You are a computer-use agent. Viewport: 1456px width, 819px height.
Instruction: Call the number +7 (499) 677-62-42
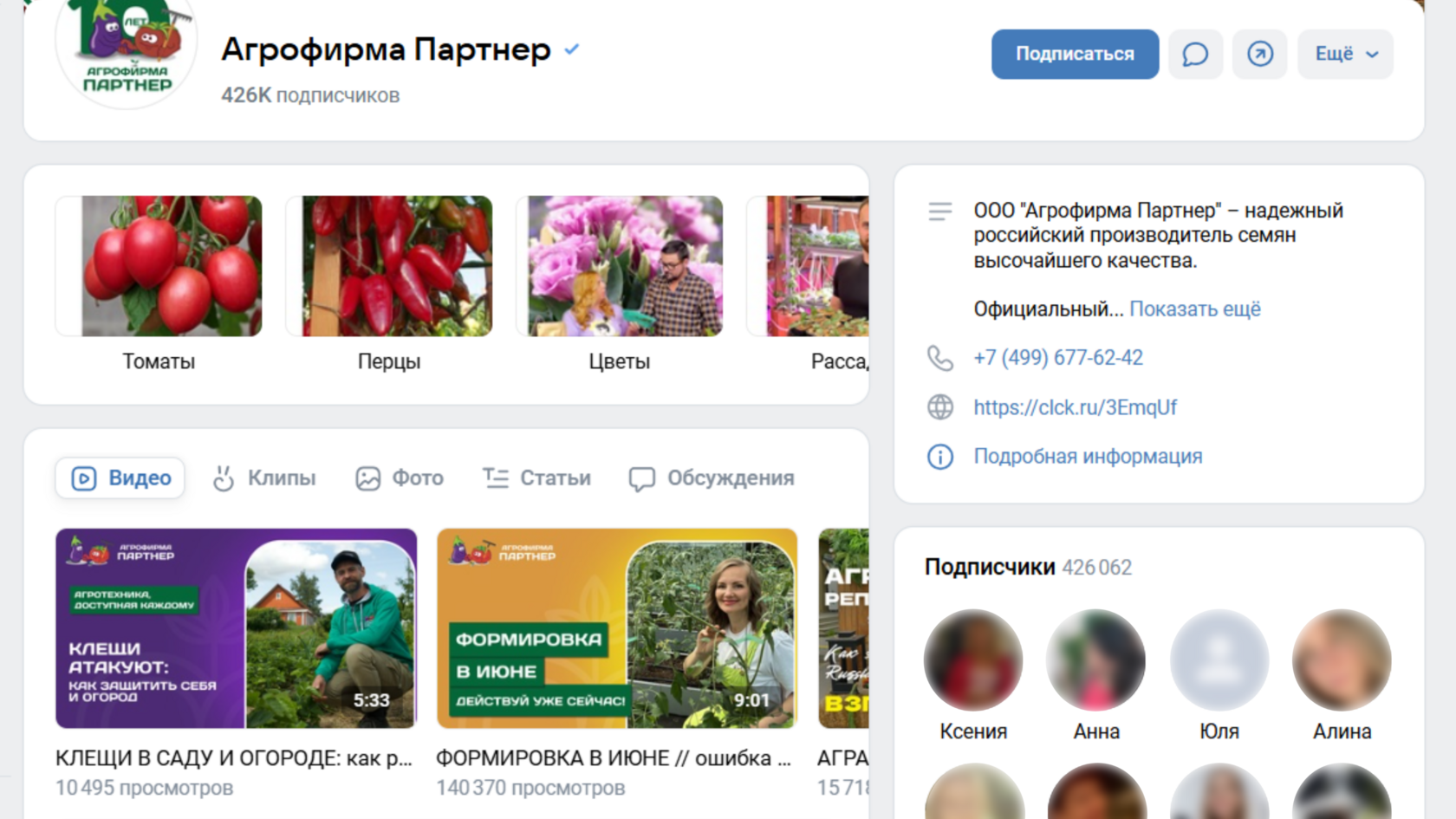pyautogui.click(x=1058, y=358)
